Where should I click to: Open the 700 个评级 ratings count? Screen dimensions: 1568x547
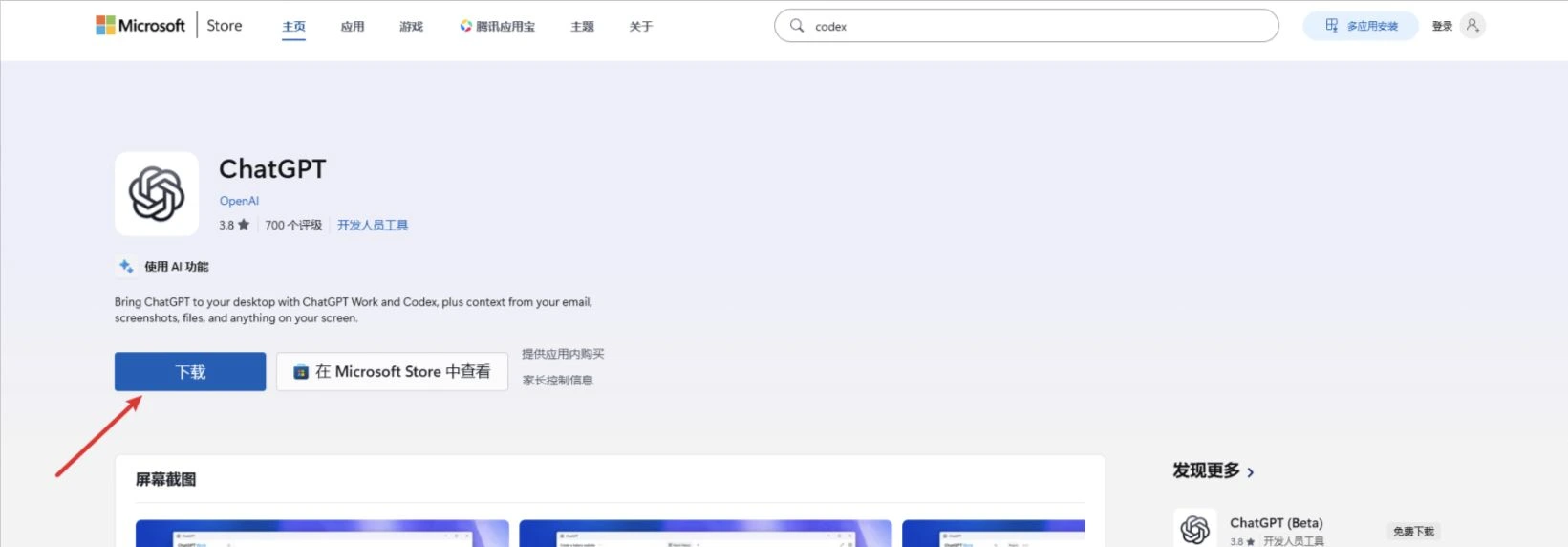(x=293, y=225)
